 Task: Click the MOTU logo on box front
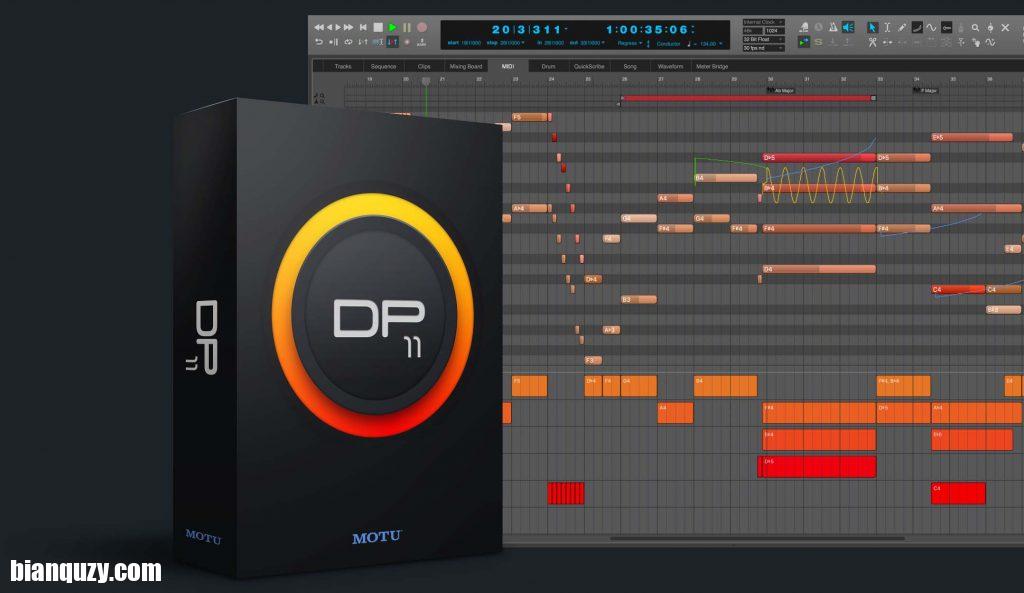[377, 537]
